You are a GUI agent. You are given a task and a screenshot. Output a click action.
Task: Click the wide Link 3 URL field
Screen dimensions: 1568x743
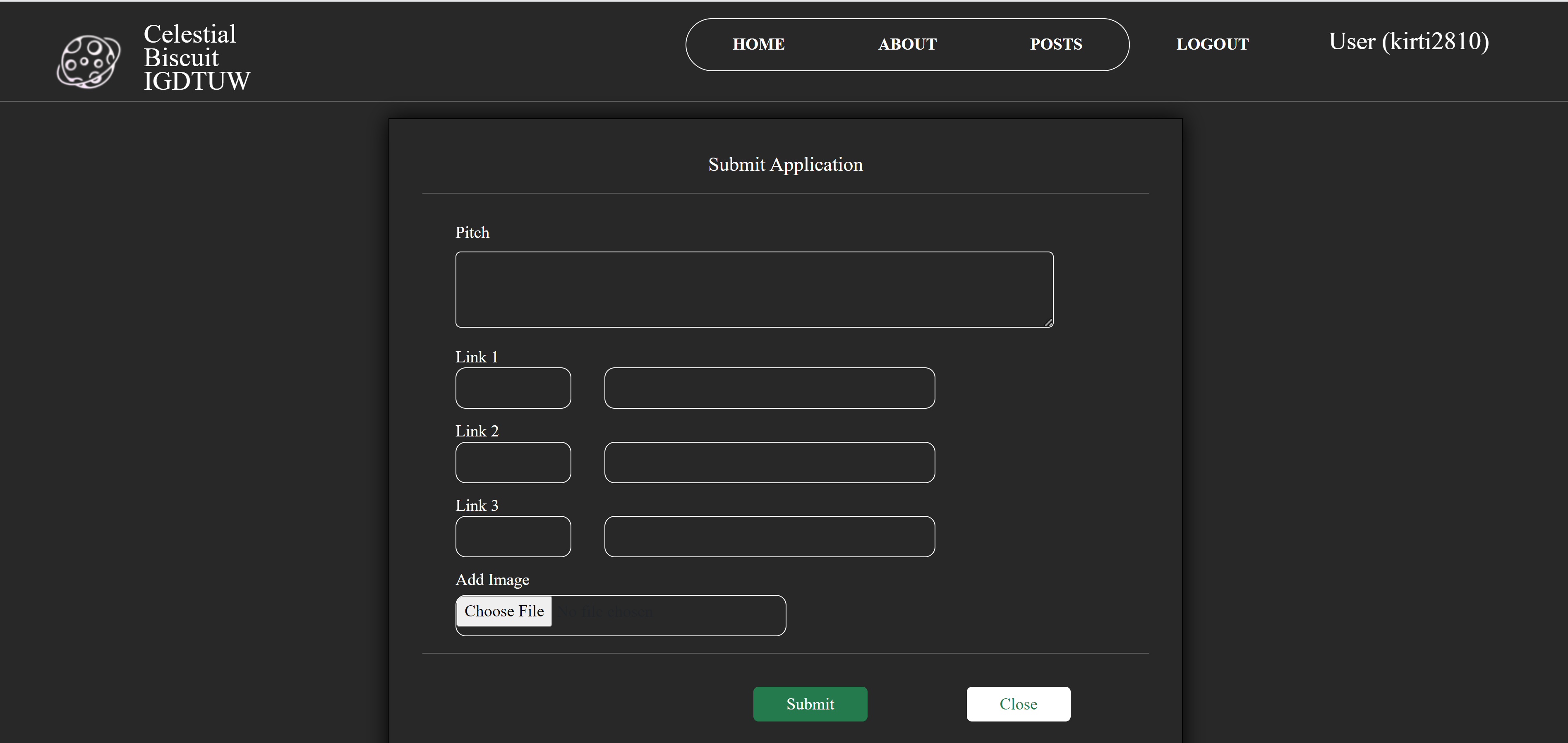pyautogui.click(x=770, y=537)
